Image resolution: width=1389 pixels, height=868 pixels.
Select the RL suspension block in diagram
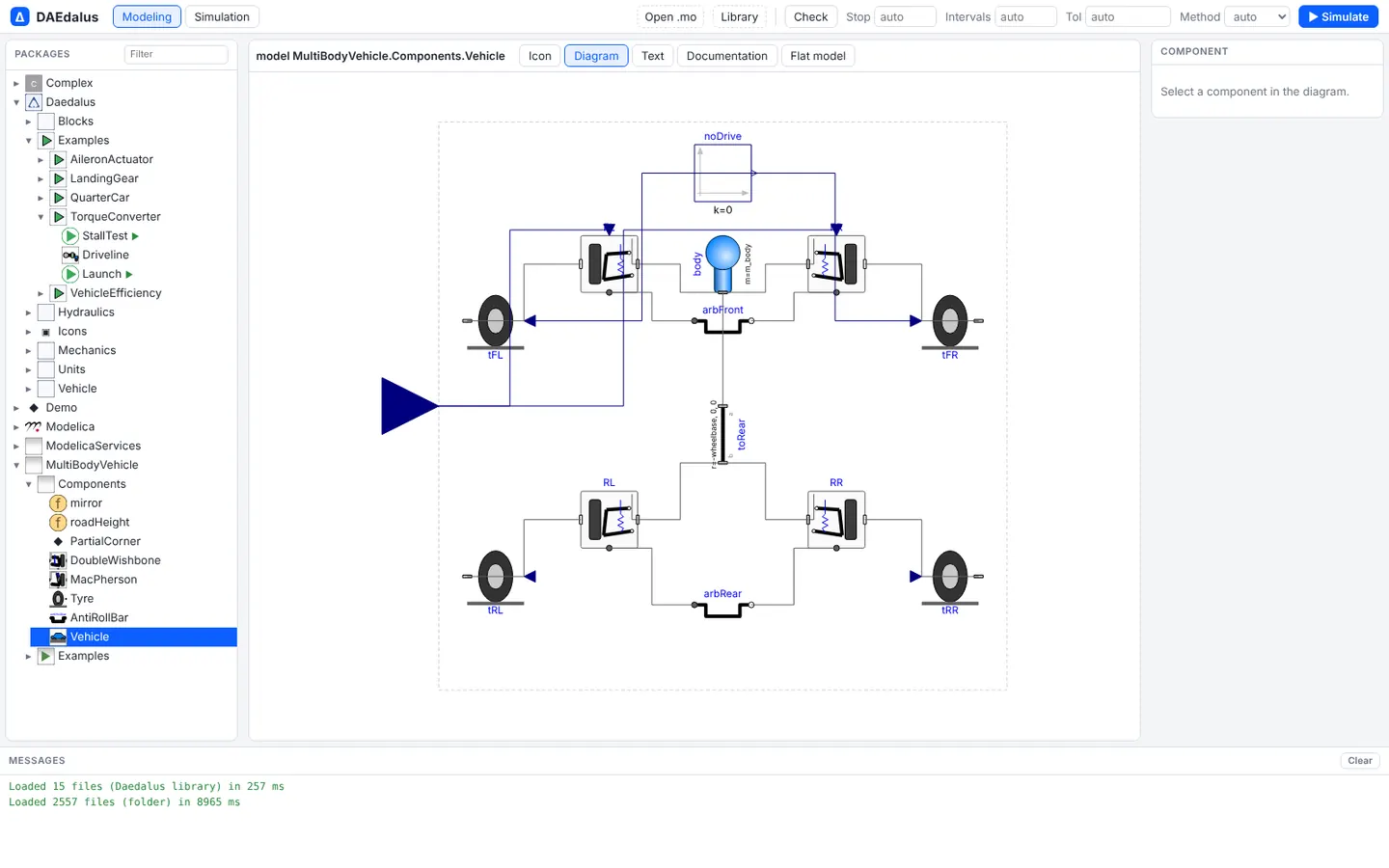[609, 520]
